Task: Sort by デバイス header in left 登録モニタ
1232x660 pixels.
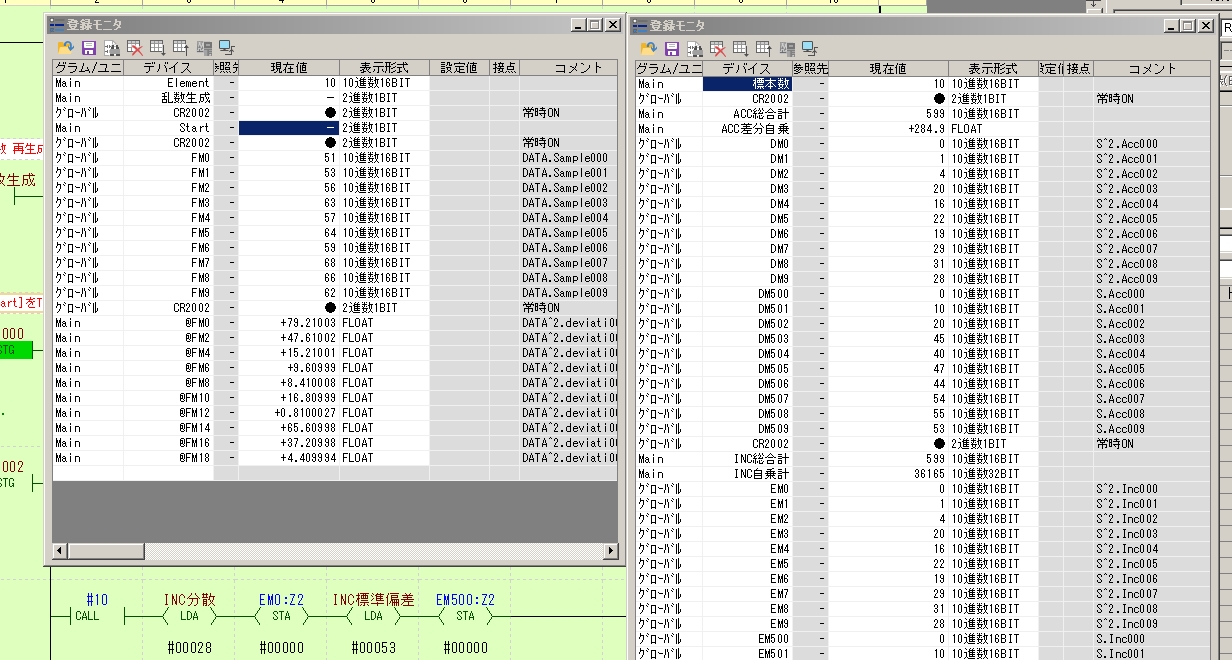Action: [x=168, y=68]
